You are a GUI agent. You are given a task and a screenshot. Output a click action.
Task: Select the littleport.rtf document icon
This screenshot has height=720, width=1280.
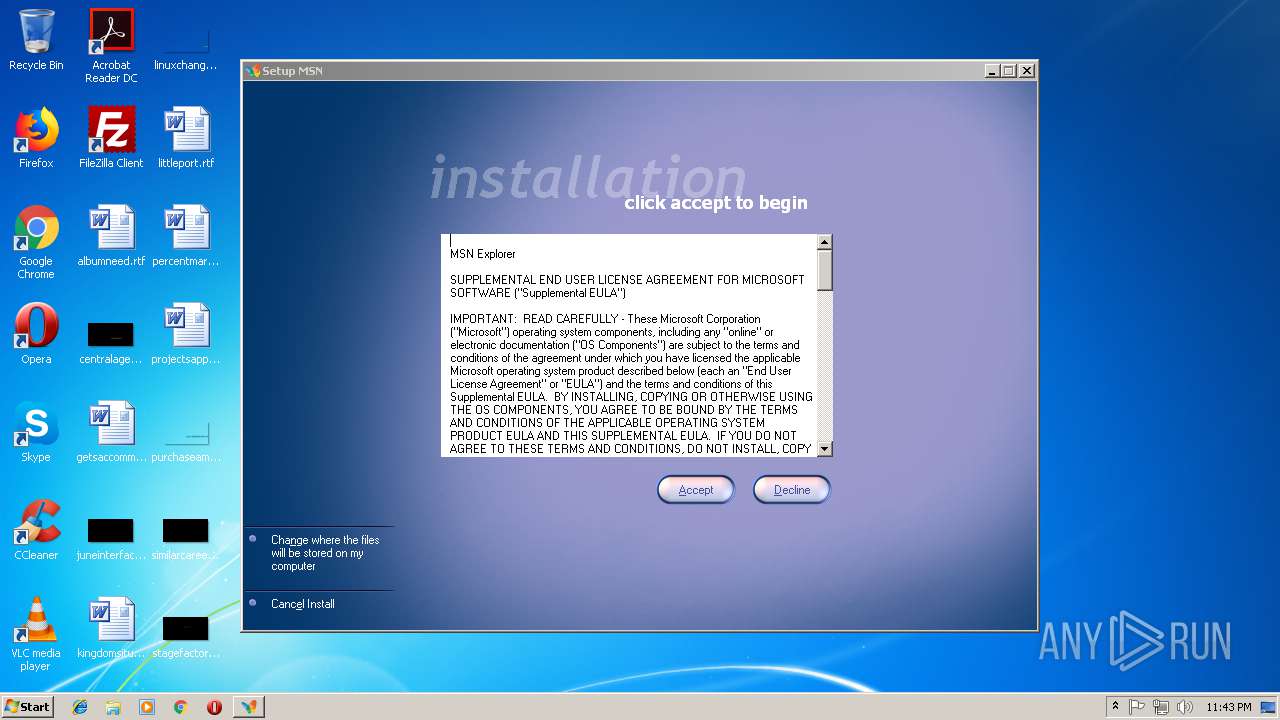186,138
